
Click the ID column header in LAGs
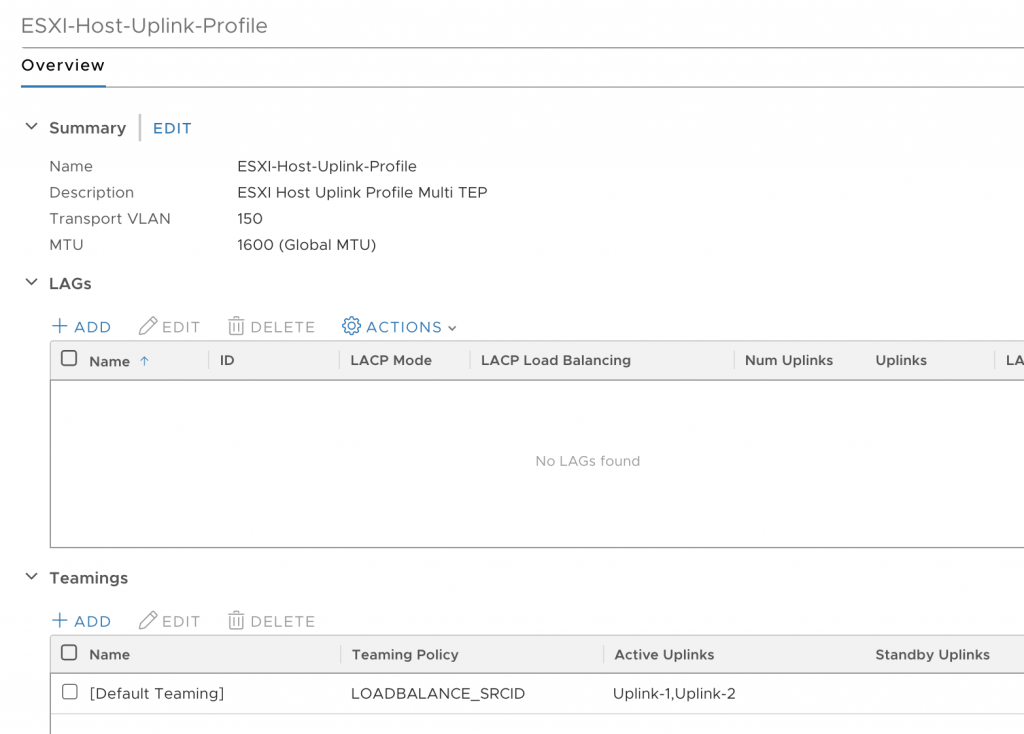227,360
